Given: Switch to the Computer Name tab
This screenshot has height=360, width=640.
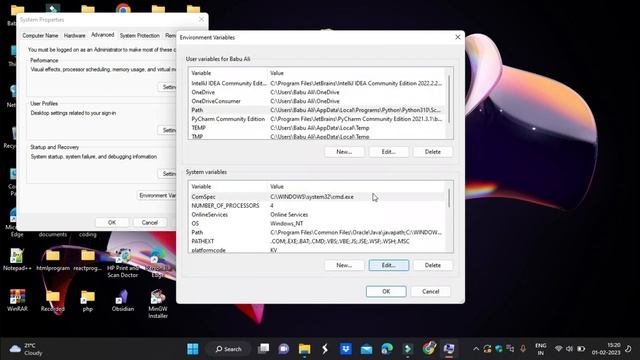Looking at the screenshot, I should [40, 36].
